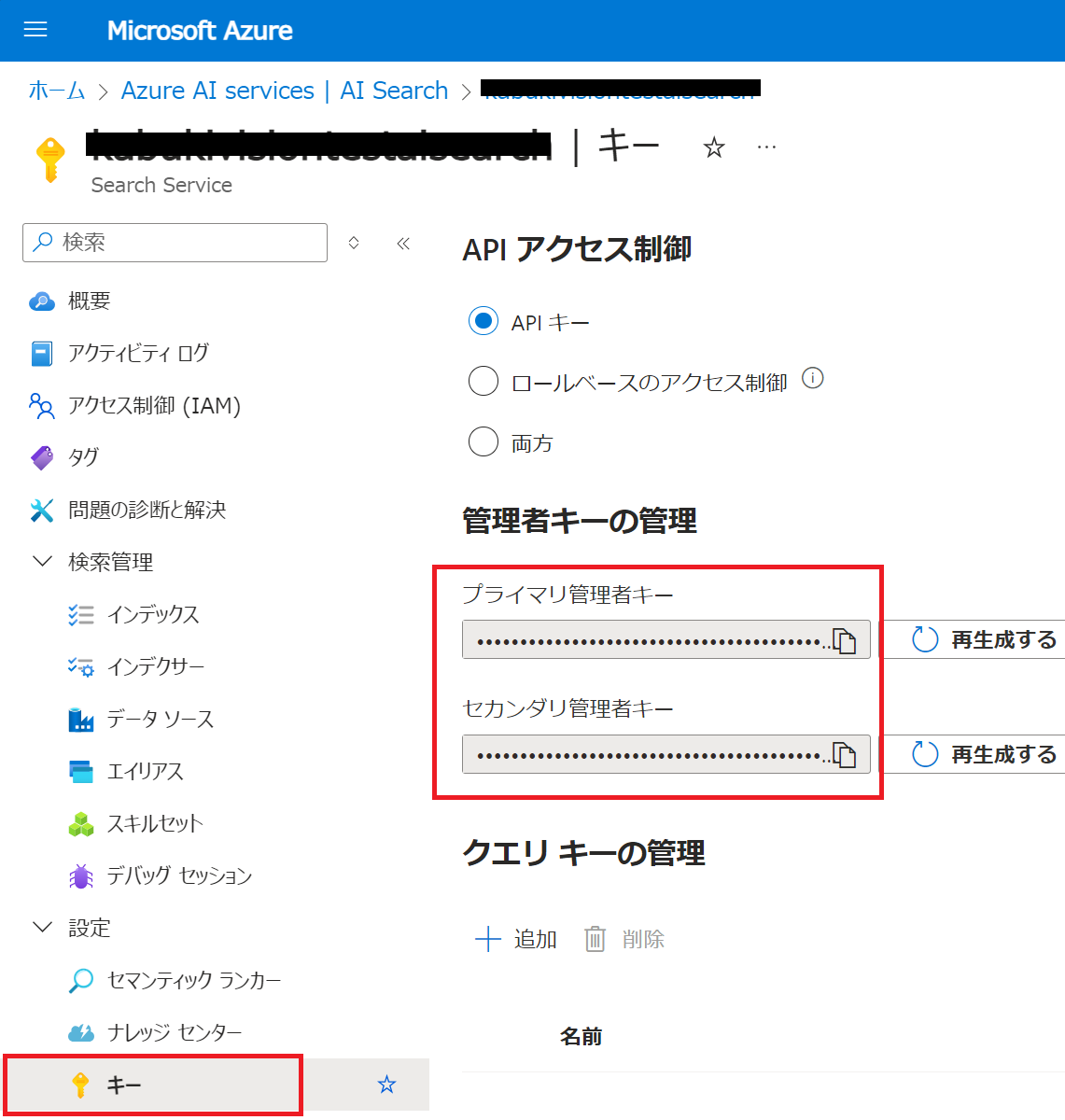
Task: Click the セマンティック ランカー magnifier icon
Action: pyautogui.click(x=81, y=980)
